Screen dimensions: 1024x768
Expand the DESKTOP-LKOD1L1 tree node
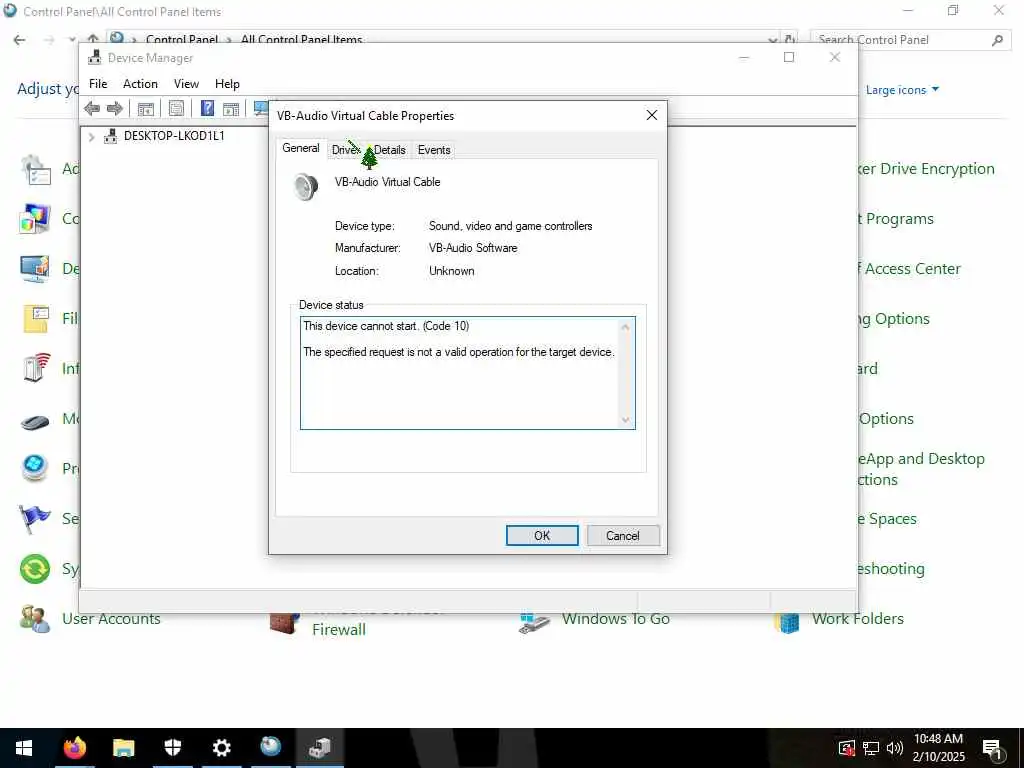pos(91,136)
